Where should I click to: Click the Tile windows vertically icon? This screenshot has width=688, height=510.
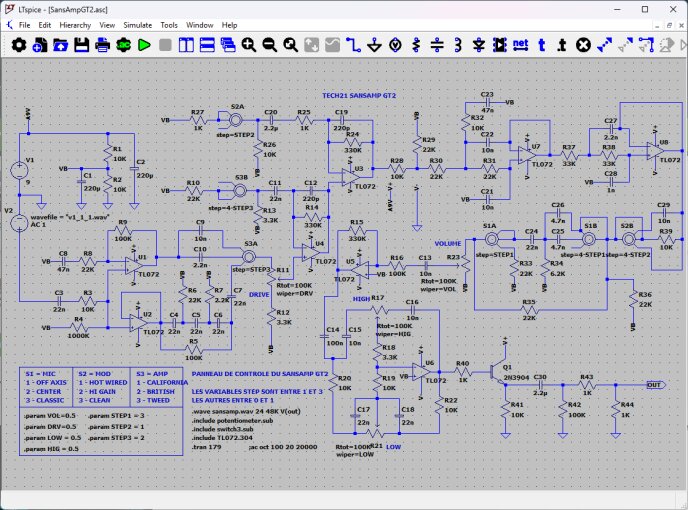[186, 45]
